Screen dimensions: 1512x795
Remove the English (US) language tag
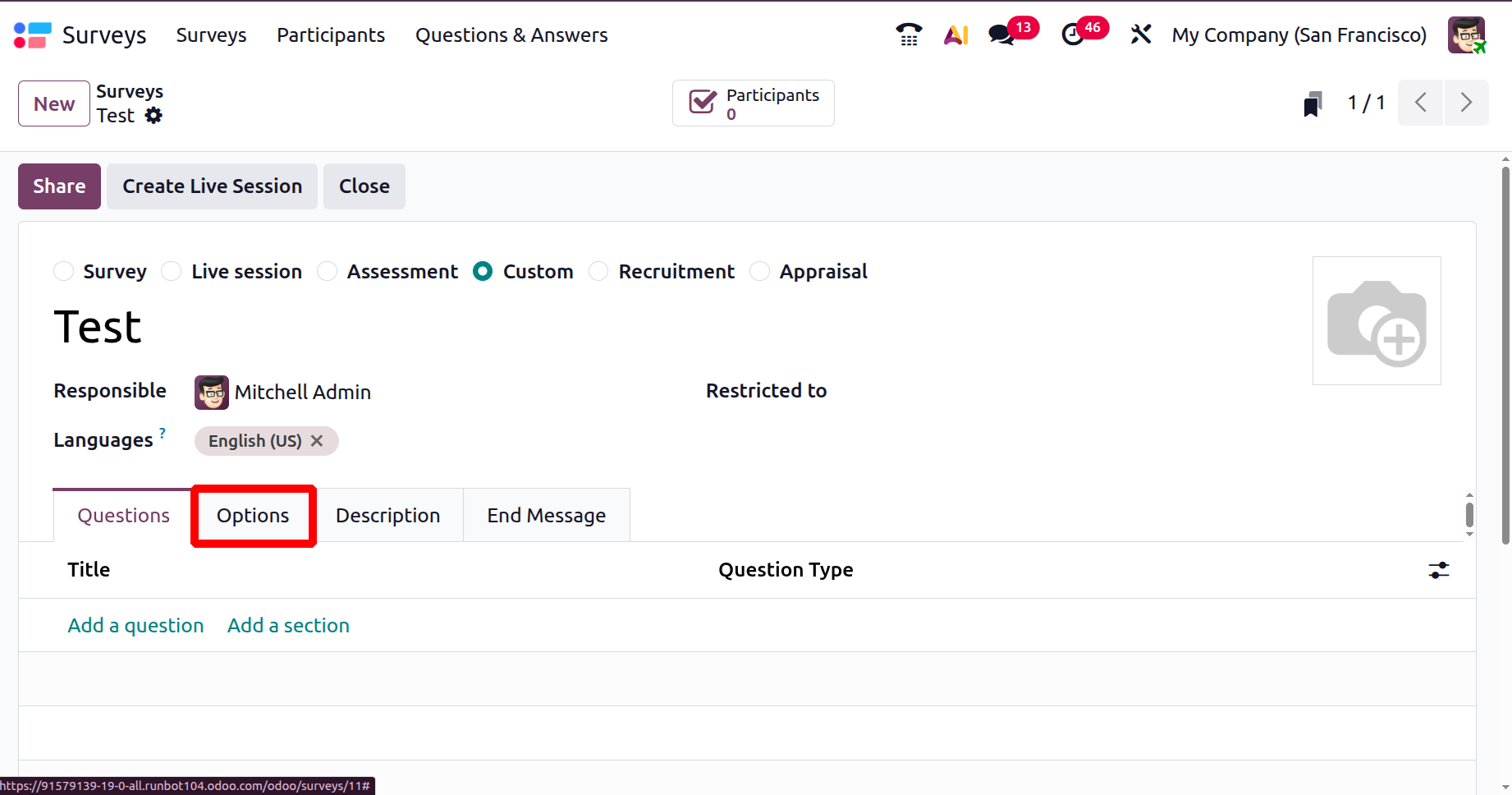click(x=317, y=441)
